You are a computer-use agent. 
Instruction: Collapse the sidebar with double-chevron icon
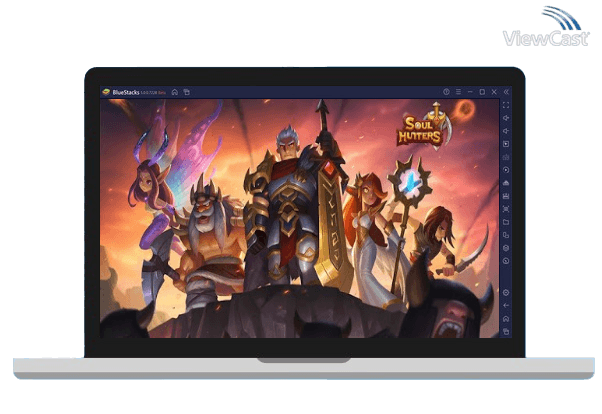pyautogui.click(x=506, y=92)
